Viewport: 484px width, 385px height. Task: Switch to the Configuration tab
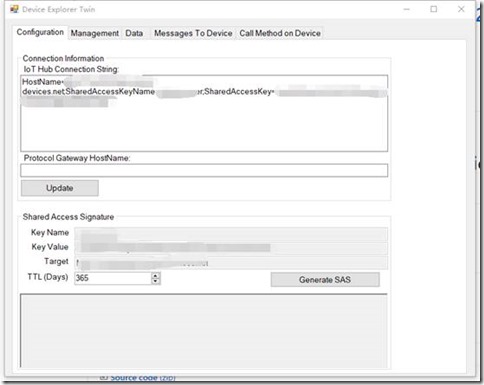40,32
